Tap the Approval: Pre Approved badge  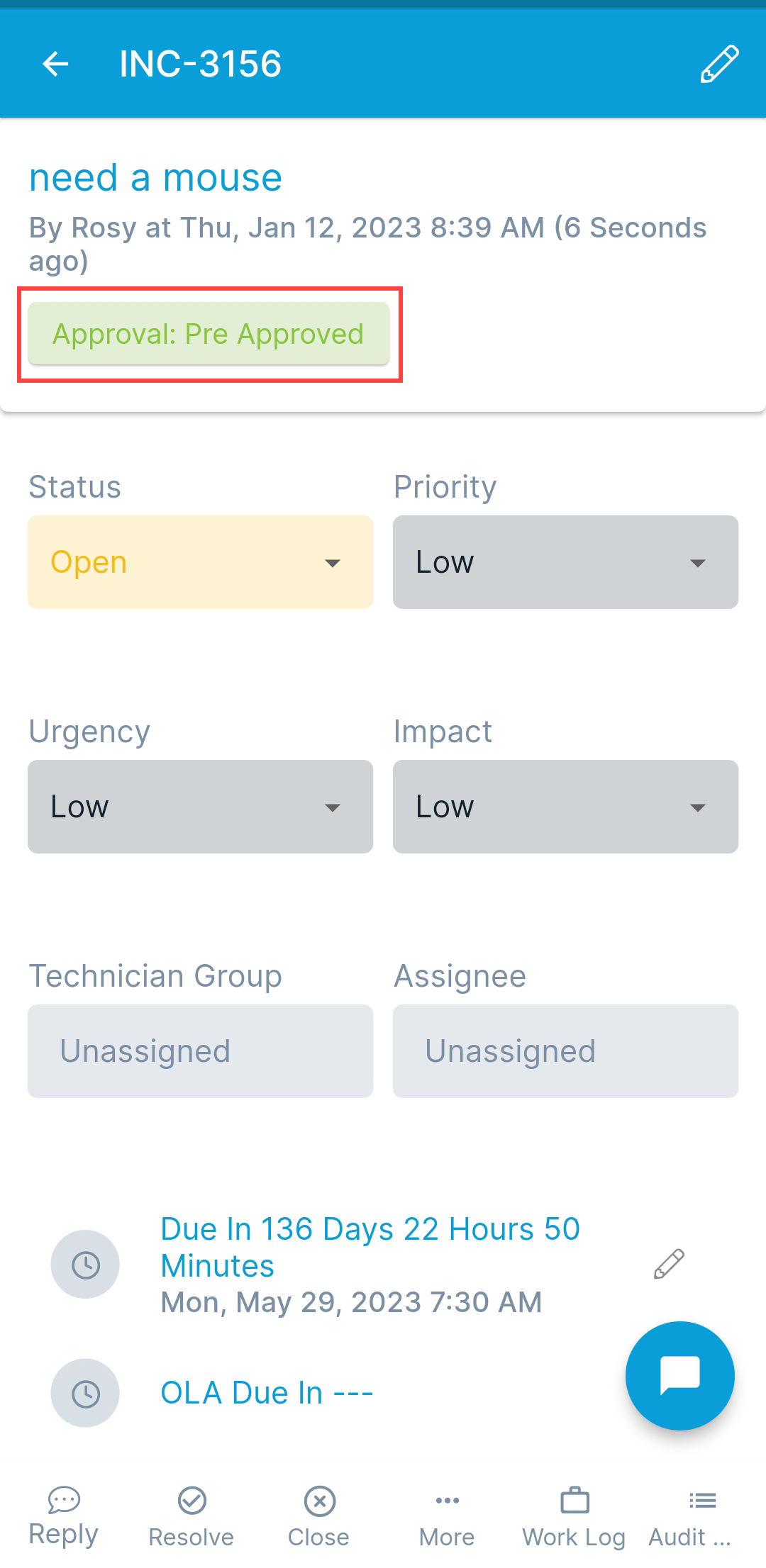click(x=209, y=334)
